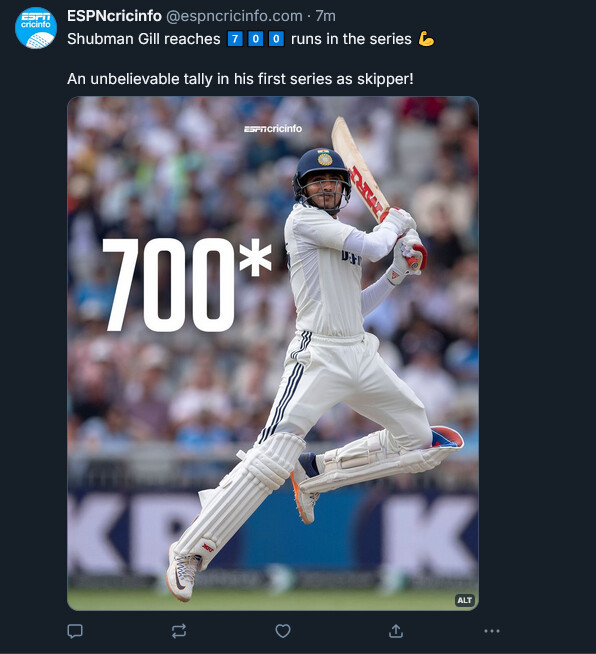Show the image ALT description badge
Screen dimensions: 596x654
(465, 600)
